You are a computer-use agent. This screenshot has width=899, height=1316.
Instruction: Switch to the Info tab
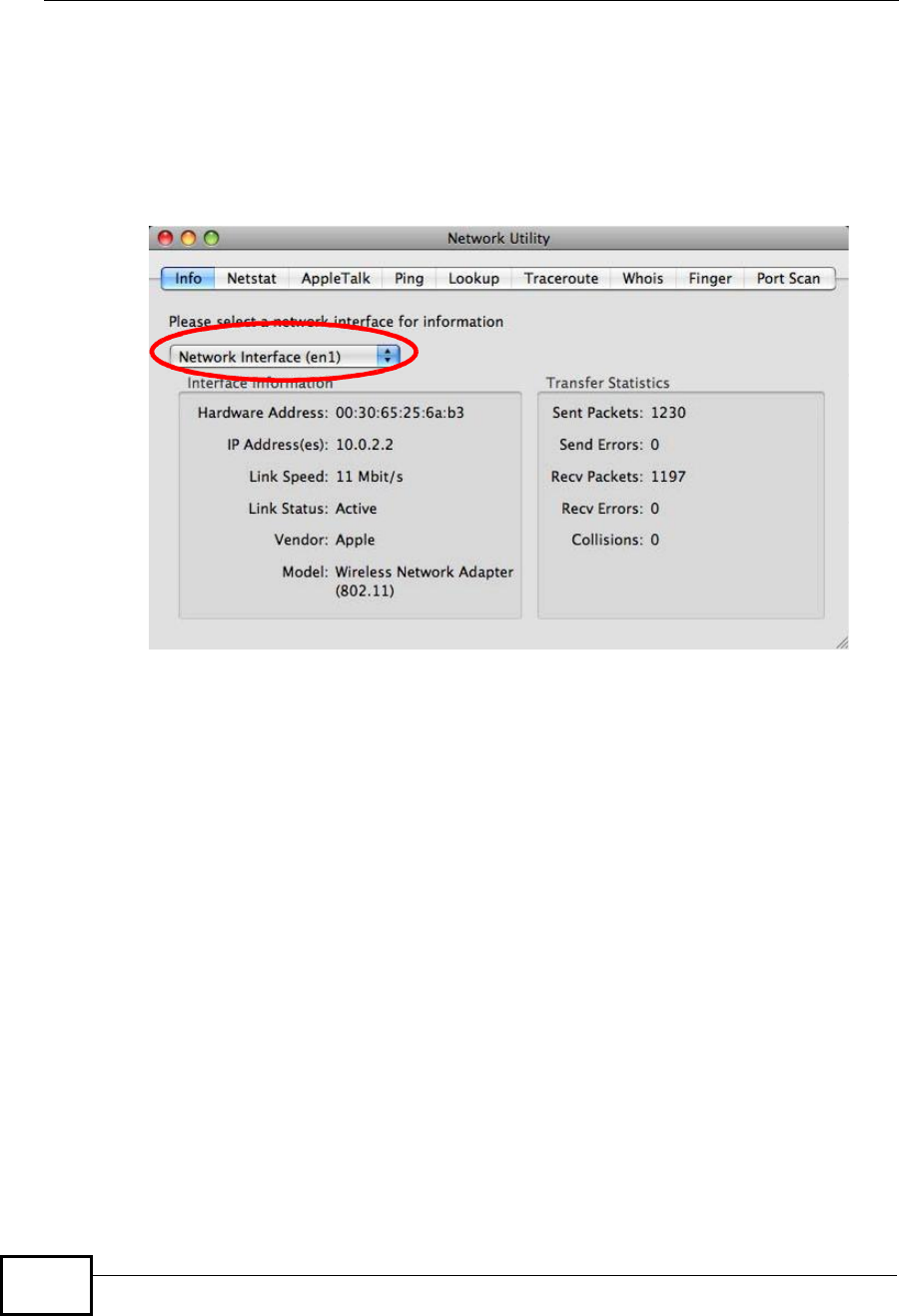[188, 279]
